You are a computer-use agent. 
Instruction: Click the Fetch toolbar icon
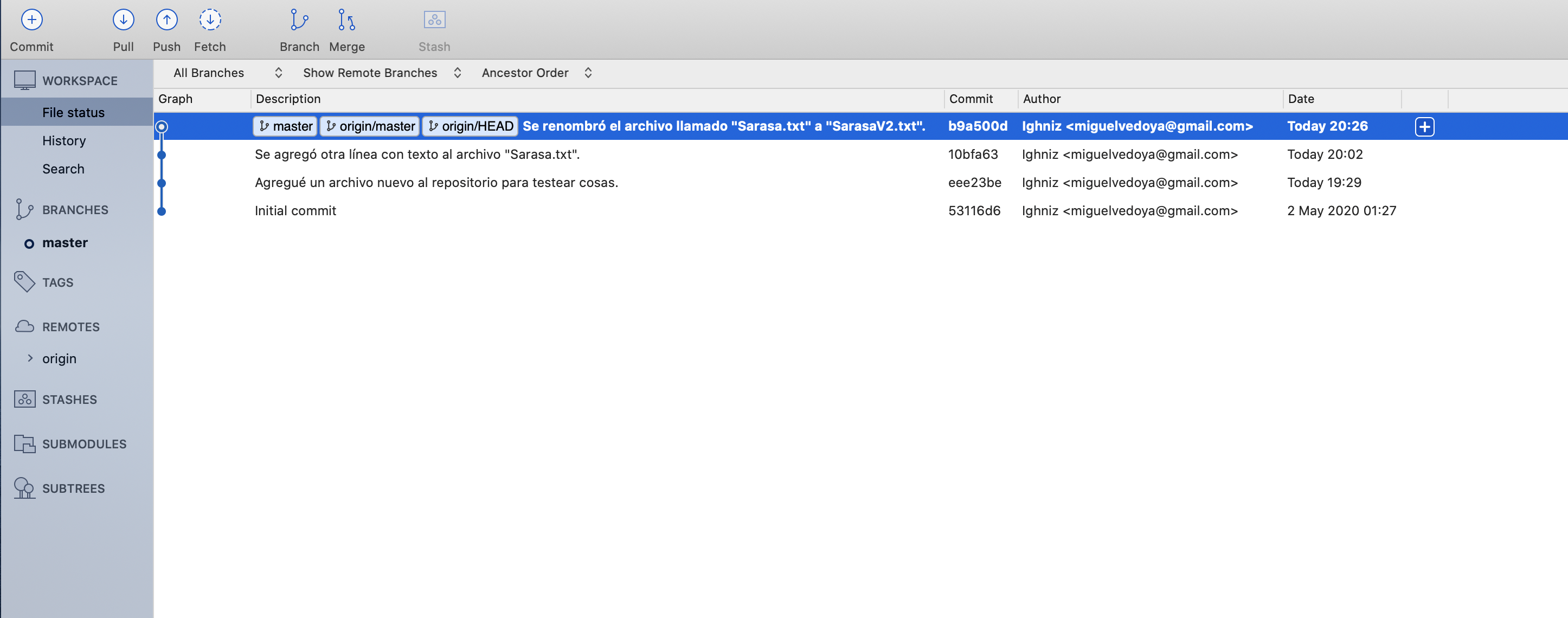pyautogui.click(x=209, y=20)
